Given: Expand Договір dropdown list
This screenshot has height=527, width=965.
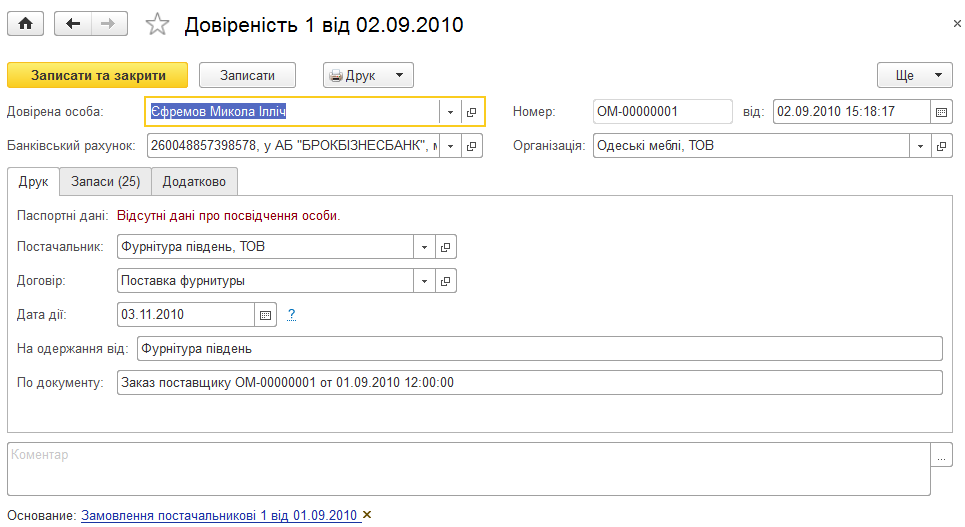Looking at the screenshot, I should point(424,281).
